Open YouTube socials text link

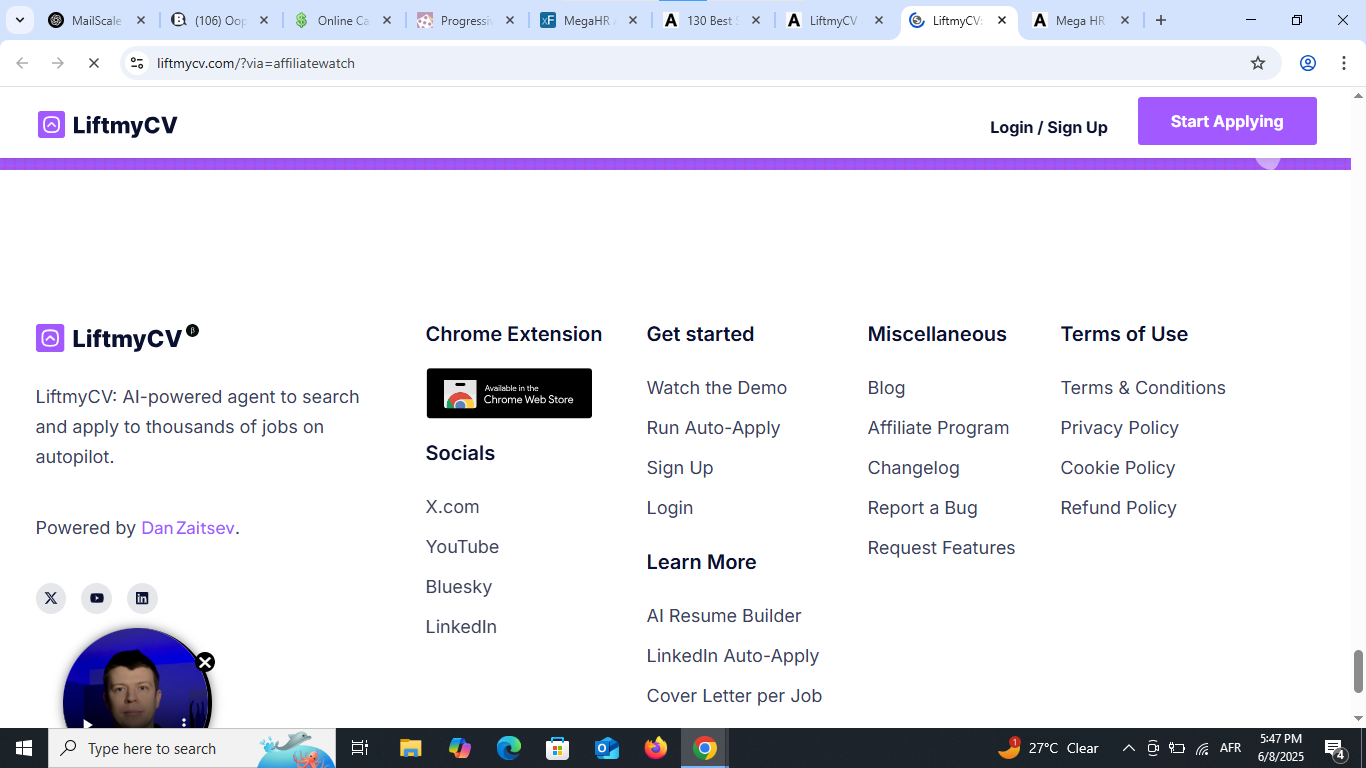[462, 547]
